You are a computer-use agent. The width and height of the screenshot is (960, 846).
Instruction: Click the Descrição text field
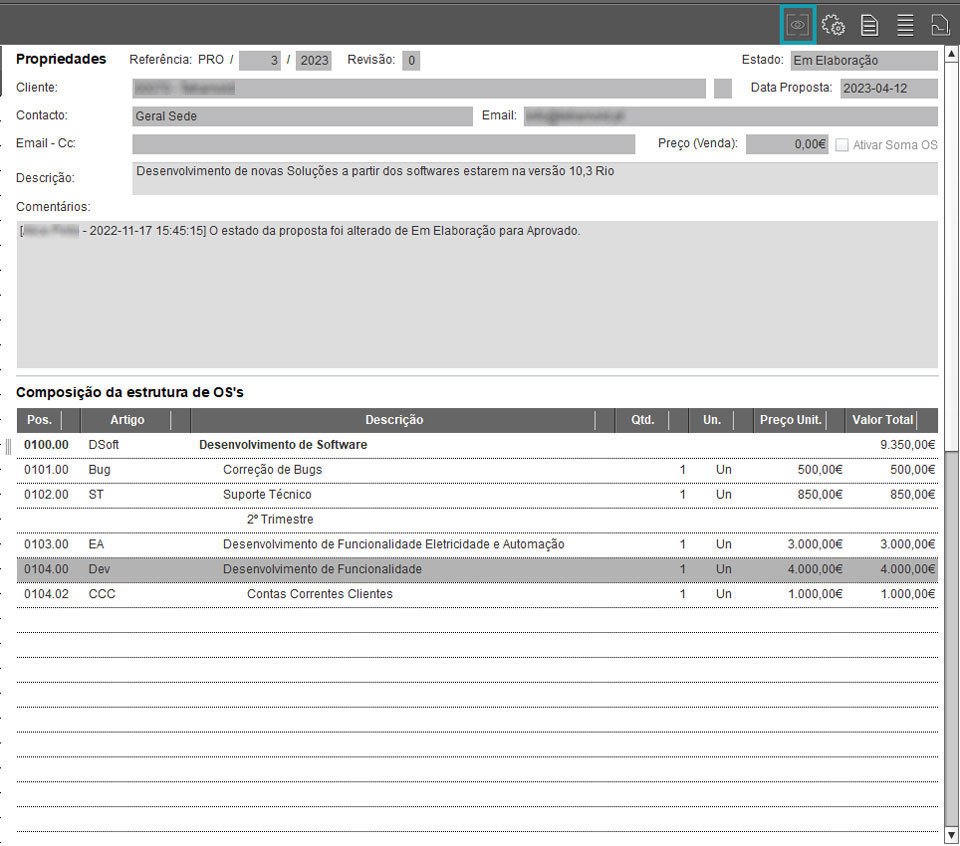(534, 178)
